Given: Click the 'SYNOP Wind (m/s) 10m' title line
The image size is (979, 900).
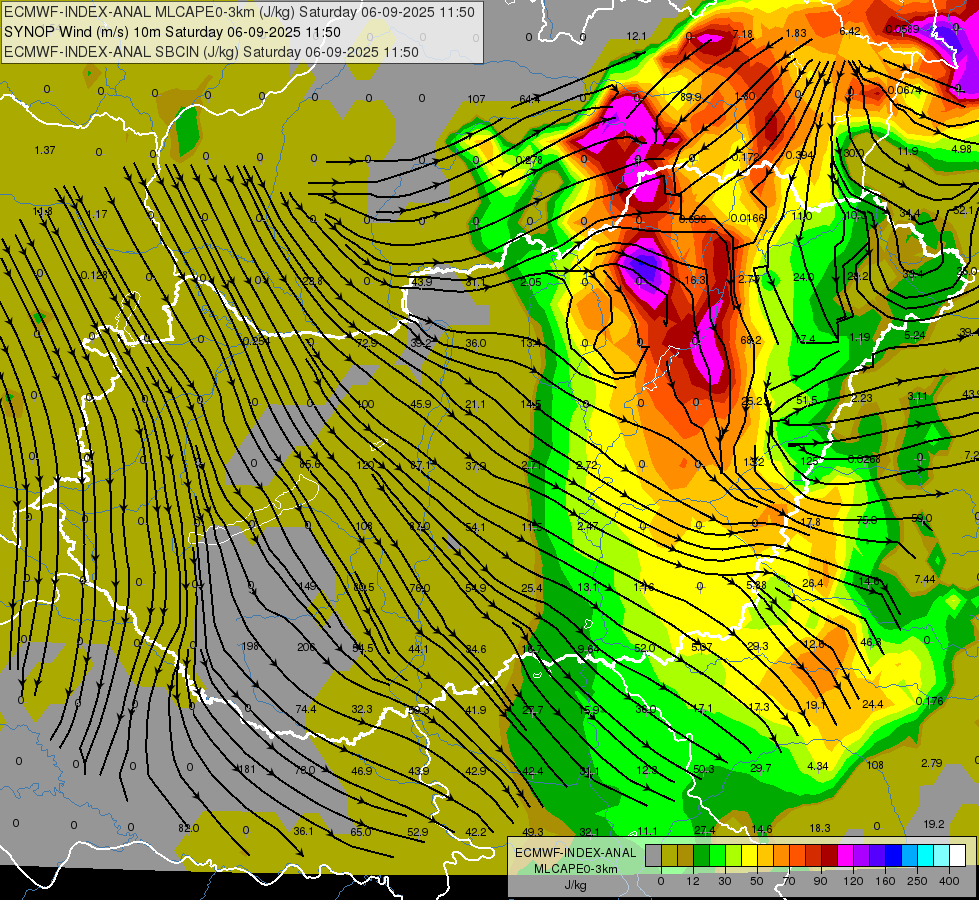Looking at the screenshot, I should click(x=172, y=32).
